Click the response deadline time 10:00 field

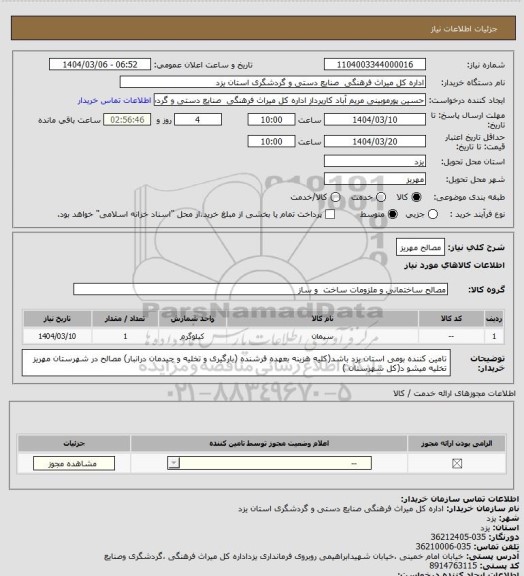coord(272,120)
